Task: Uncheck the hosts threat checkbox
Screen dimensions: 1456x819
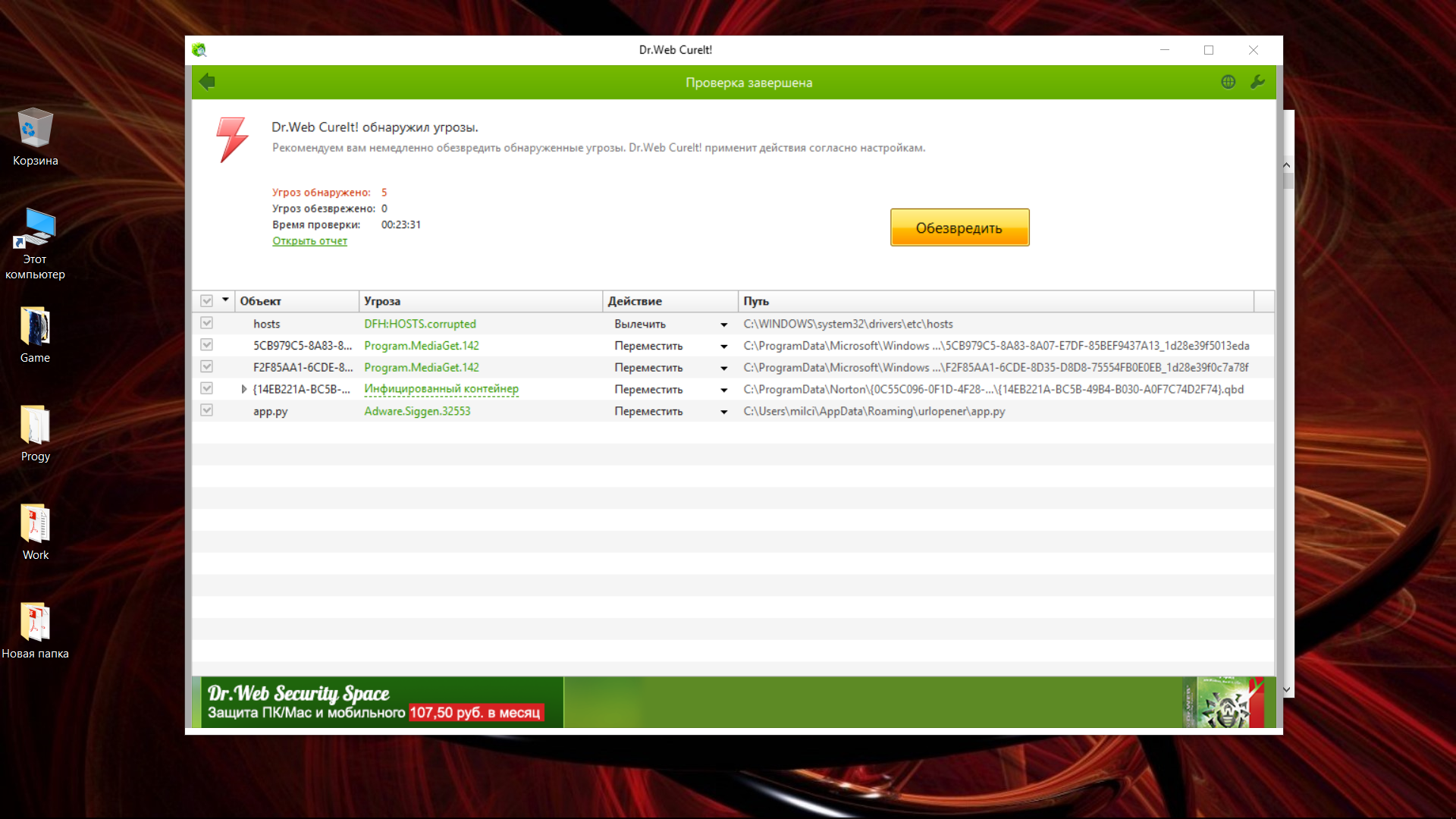Action: click(206, 323)
